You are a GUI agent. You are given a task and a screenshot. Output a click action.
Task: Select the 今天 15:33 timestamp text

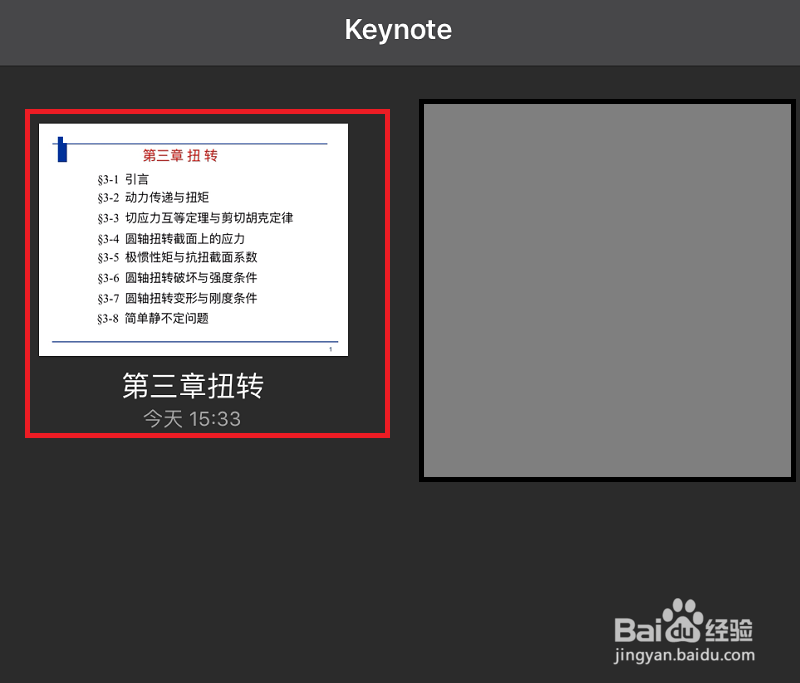tap(193, 418)
